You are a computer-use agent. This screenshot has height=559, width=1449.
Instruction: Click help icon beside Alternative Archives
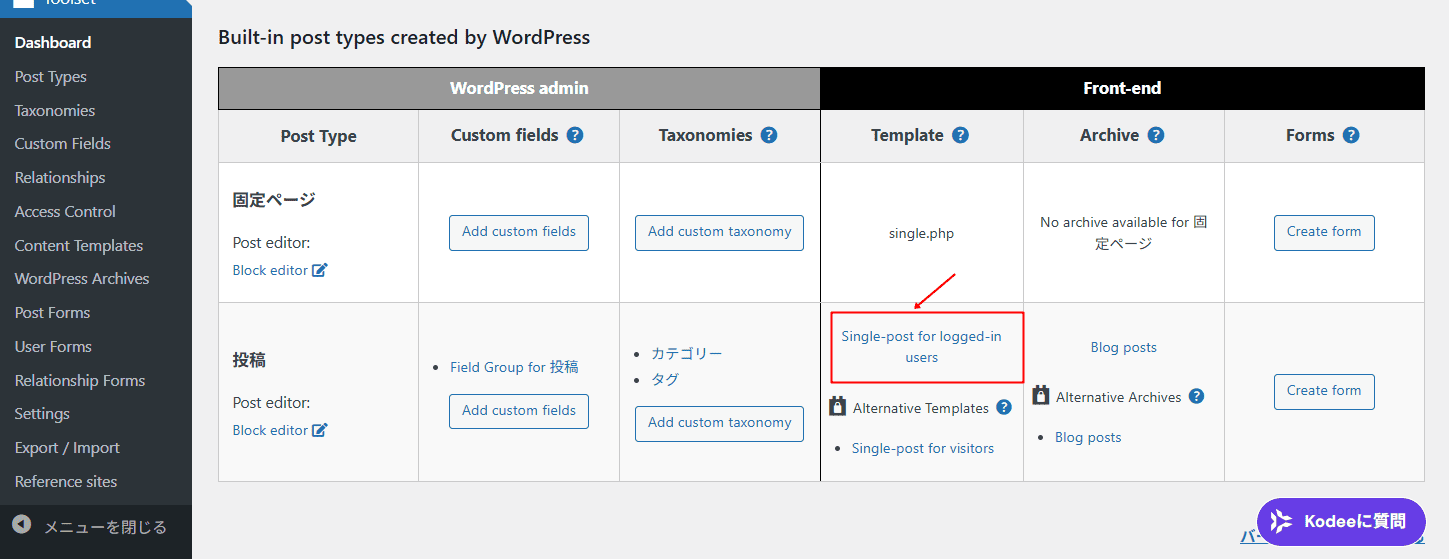point(1196,396)
